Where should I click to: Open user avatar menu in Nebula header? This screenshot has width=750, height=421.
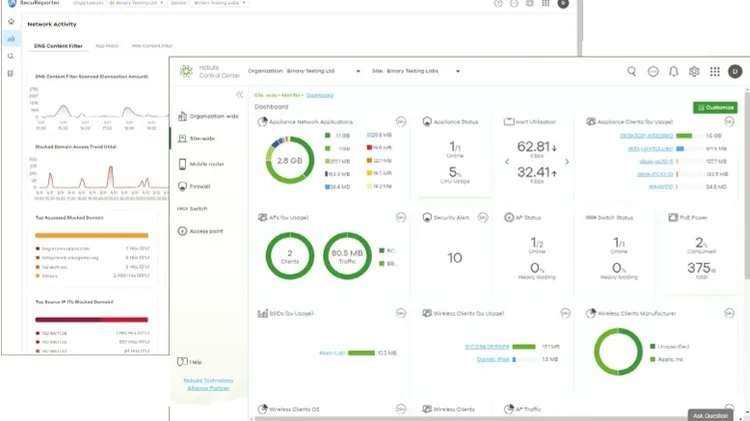tap(735, 72)
